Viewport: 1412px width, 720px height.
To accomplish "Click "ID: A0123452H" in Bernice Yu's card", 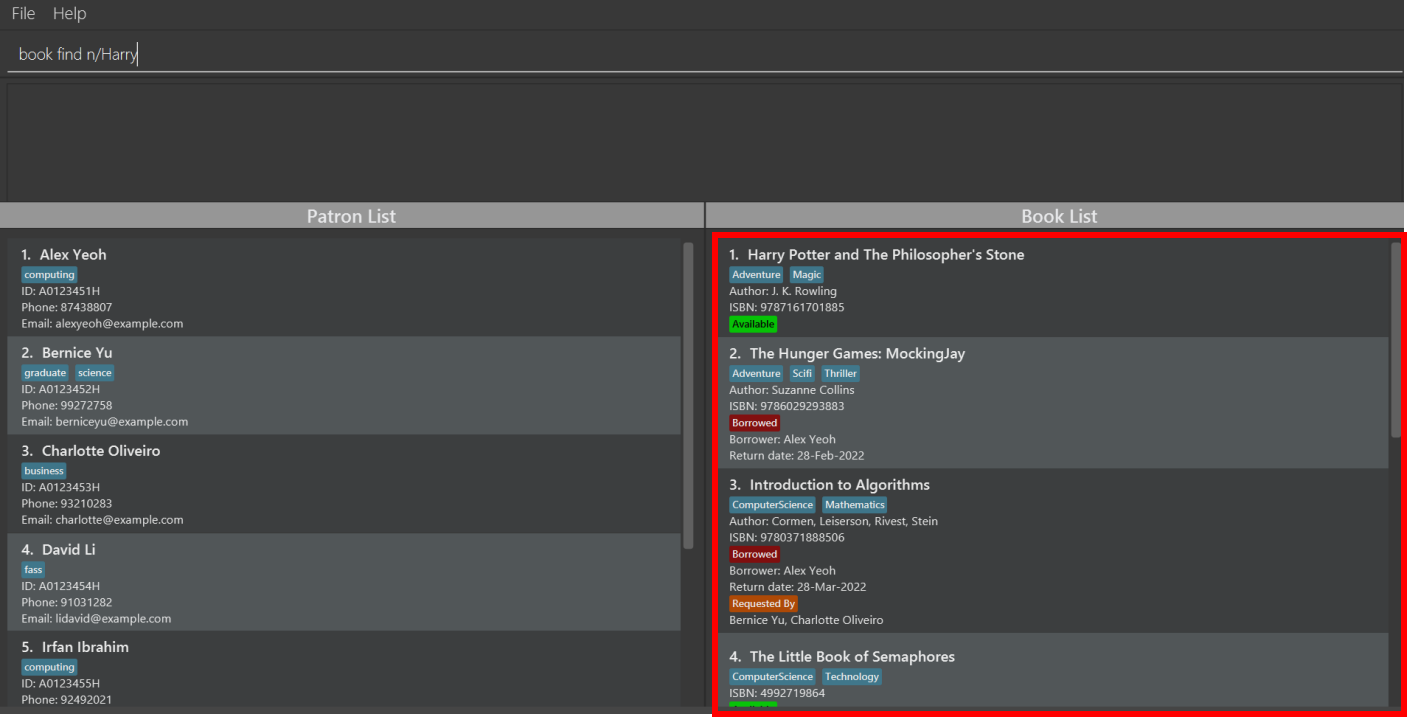I will click(61, 389).
